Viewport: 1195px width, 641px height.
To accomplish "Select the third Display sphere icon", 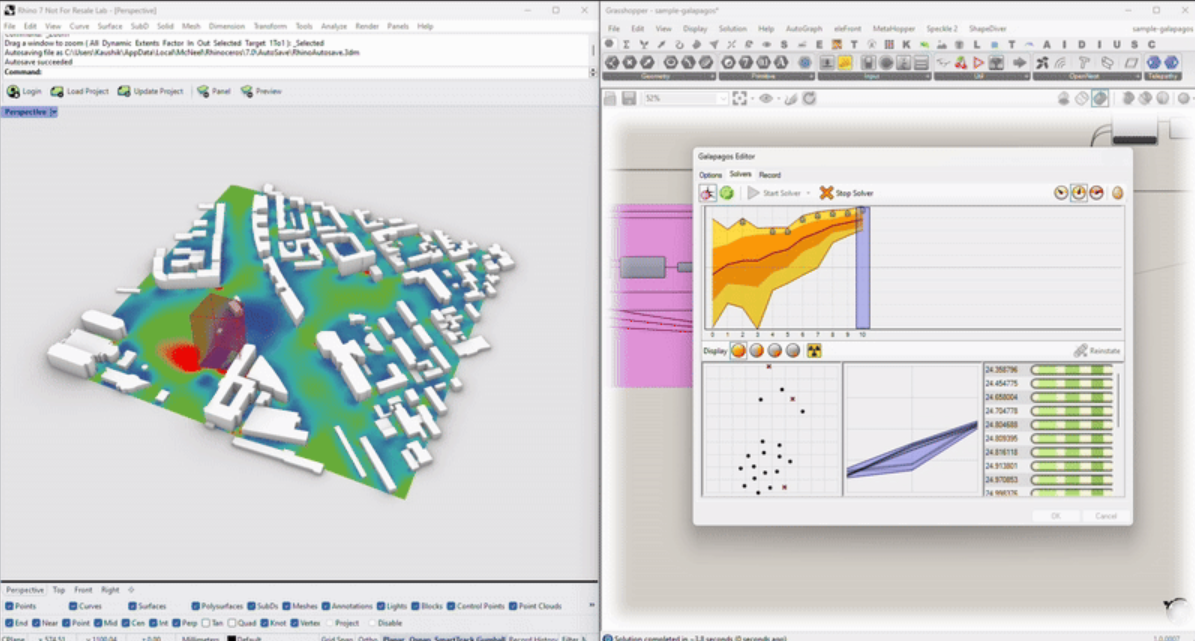I will point(774,351).
